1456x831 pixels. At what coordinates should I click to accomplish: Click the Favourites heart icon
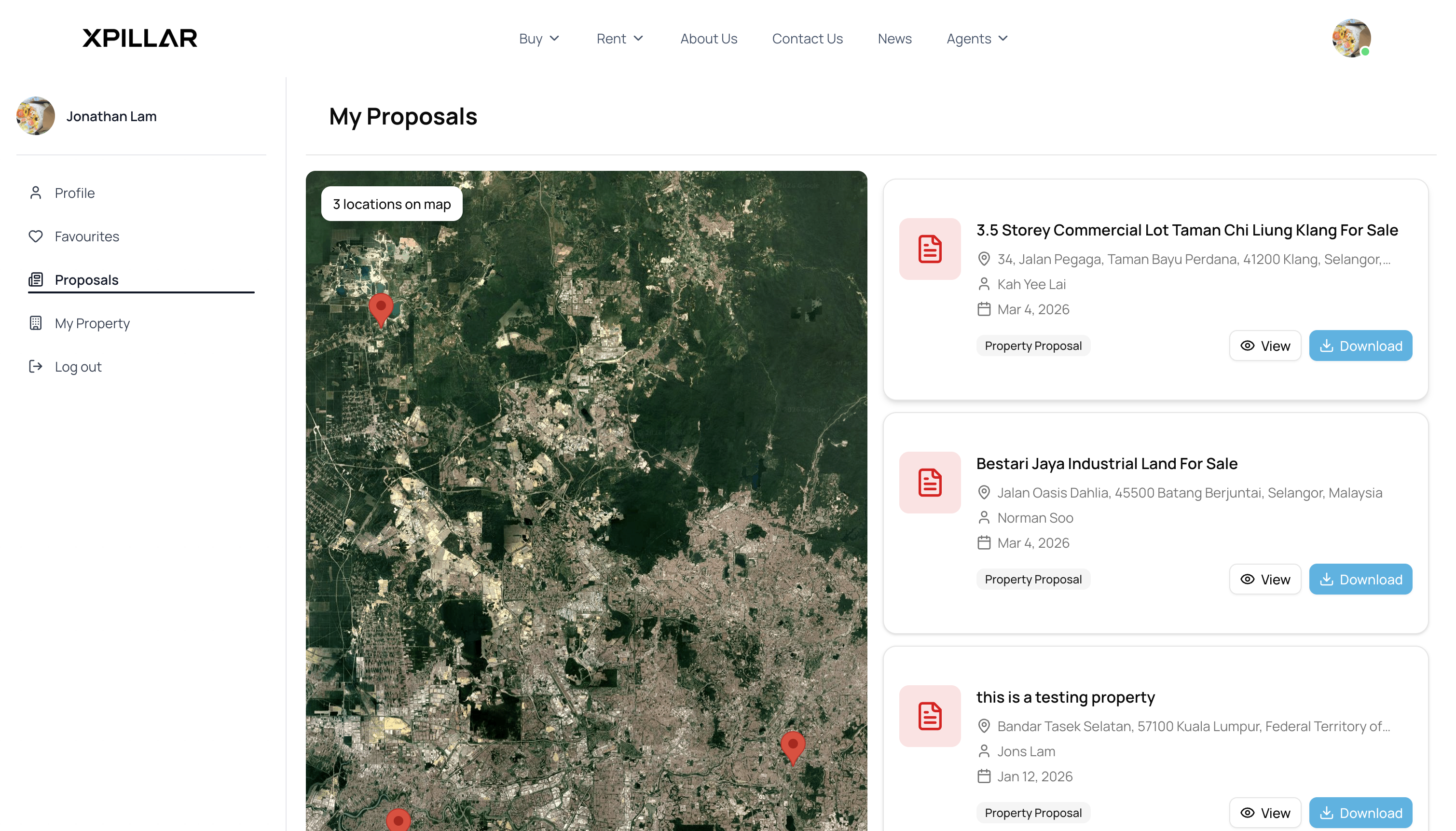tap(35, 236)
